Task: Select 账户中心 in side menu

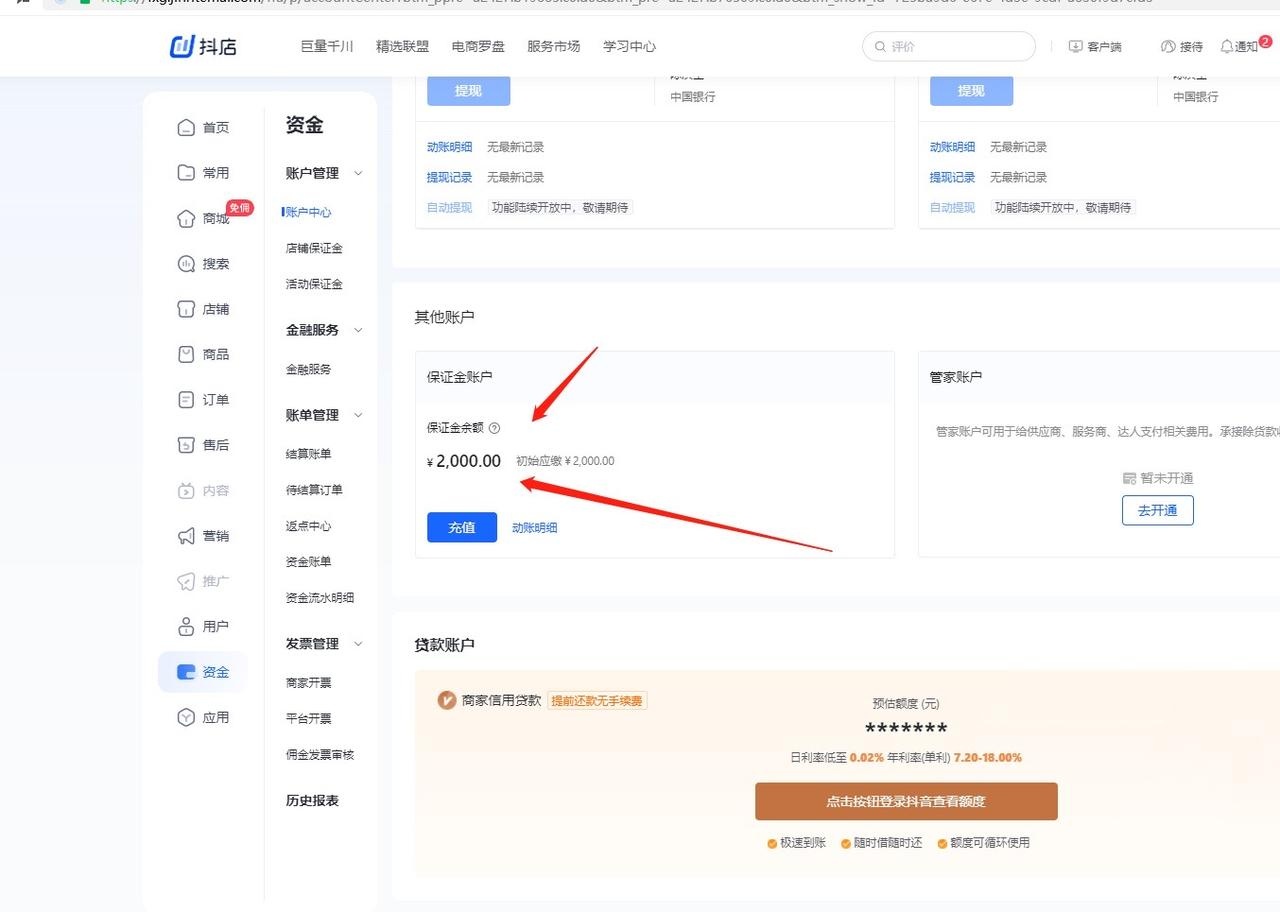Action: click(x=308, y=212)
